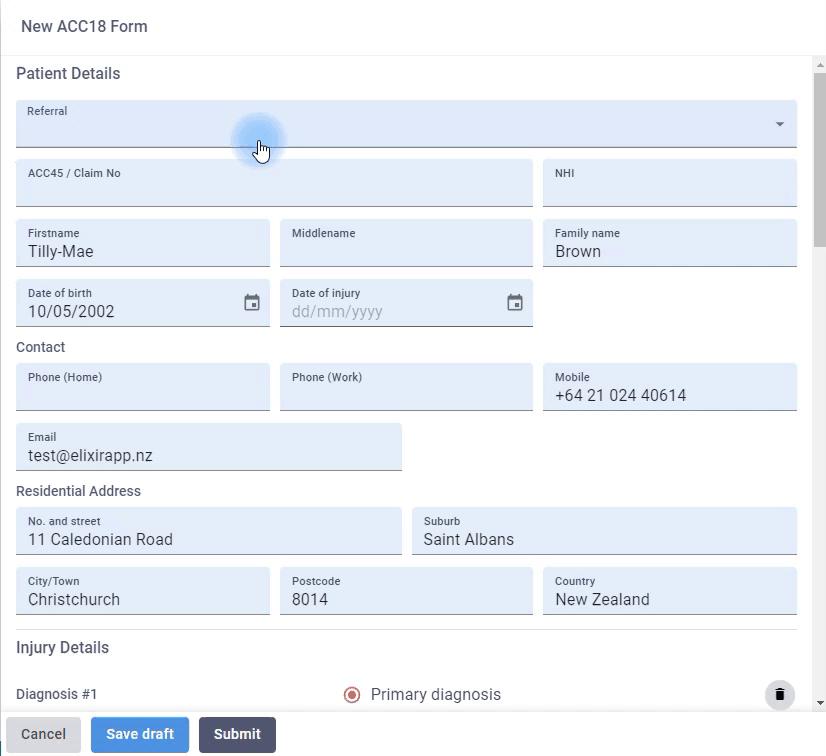Click the Phone (Home) field

coord(142,391)
